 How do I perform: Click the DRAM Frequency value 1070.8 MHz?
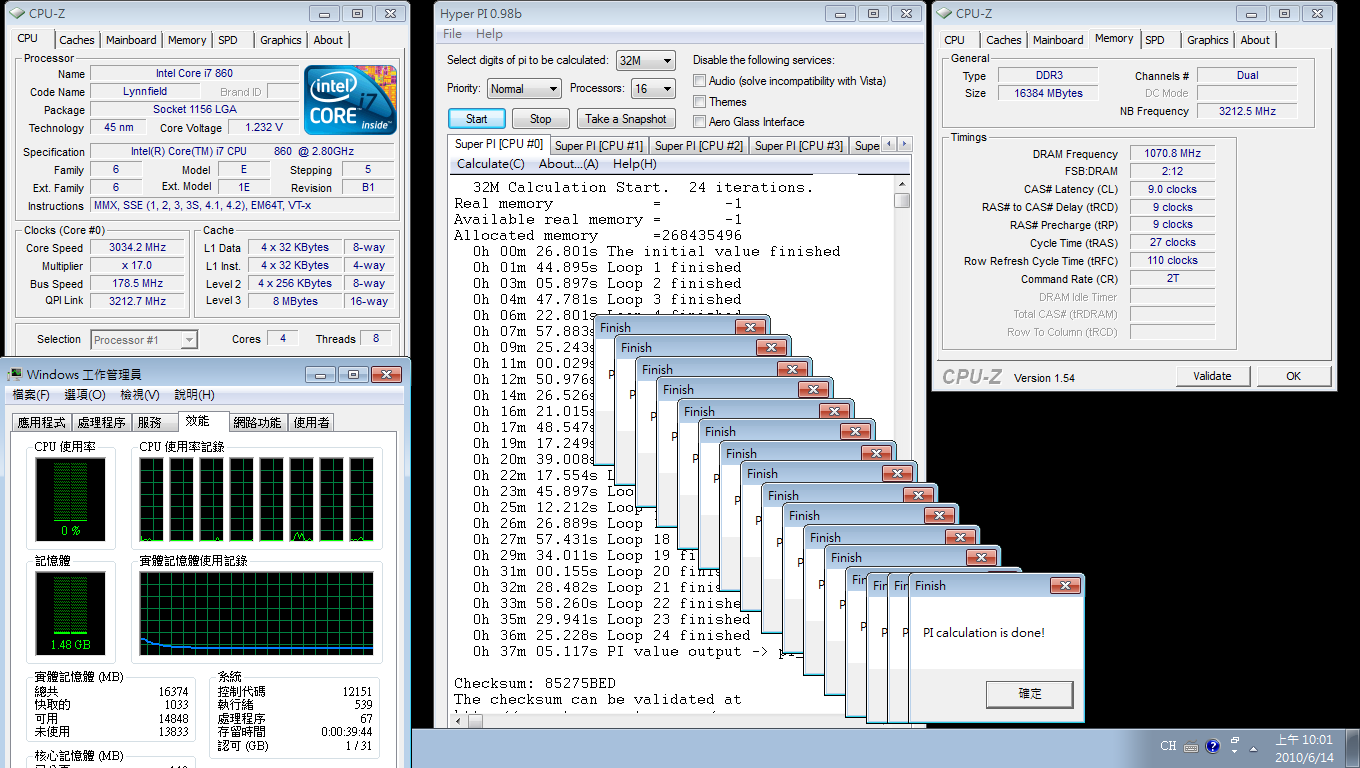[1172, 154]
